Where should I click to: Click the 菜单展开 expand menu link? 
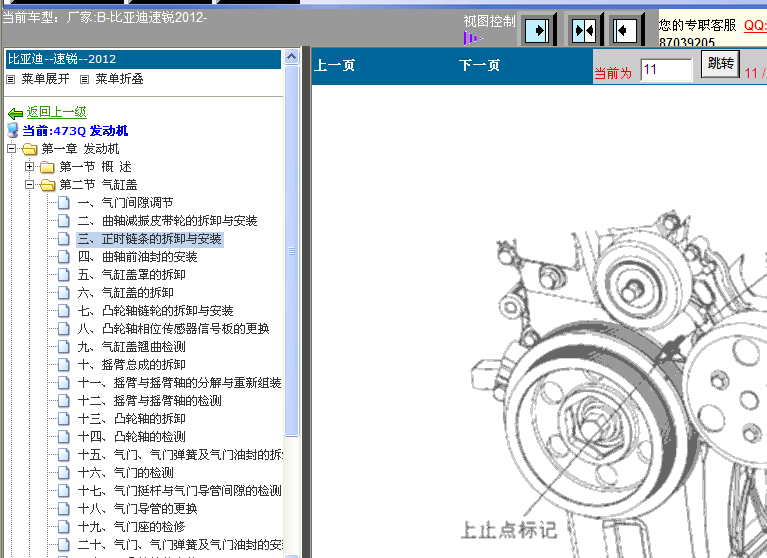(x=45, y=79)
